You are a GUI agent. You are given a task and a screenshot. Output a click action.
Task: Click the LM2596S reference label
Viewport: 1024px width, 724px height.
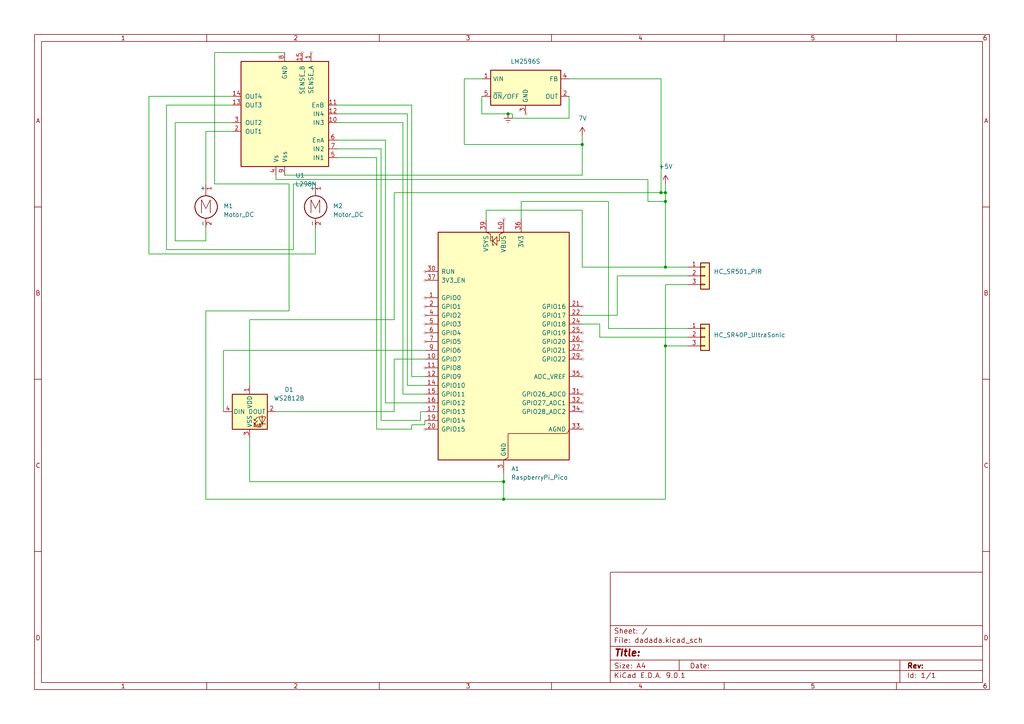pos(525,61)
